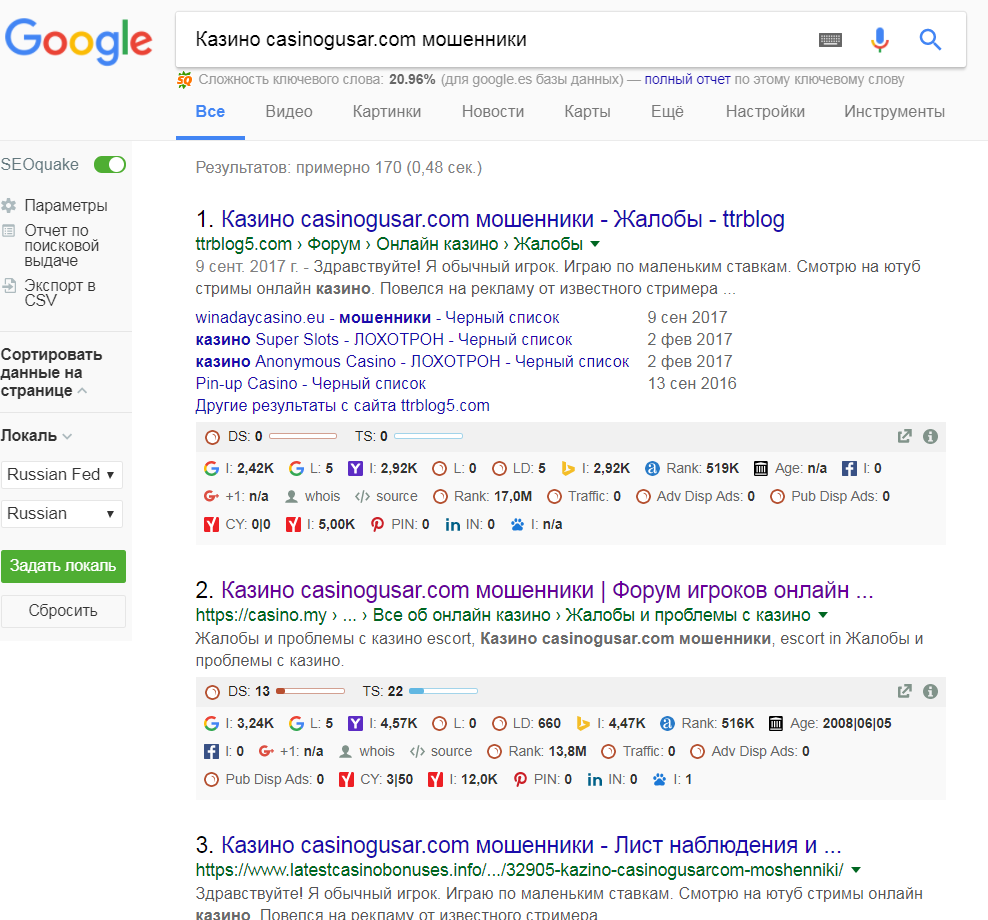Click the DS 13 progress bar
Screen dimensions: 988x920
click(311, 691)
